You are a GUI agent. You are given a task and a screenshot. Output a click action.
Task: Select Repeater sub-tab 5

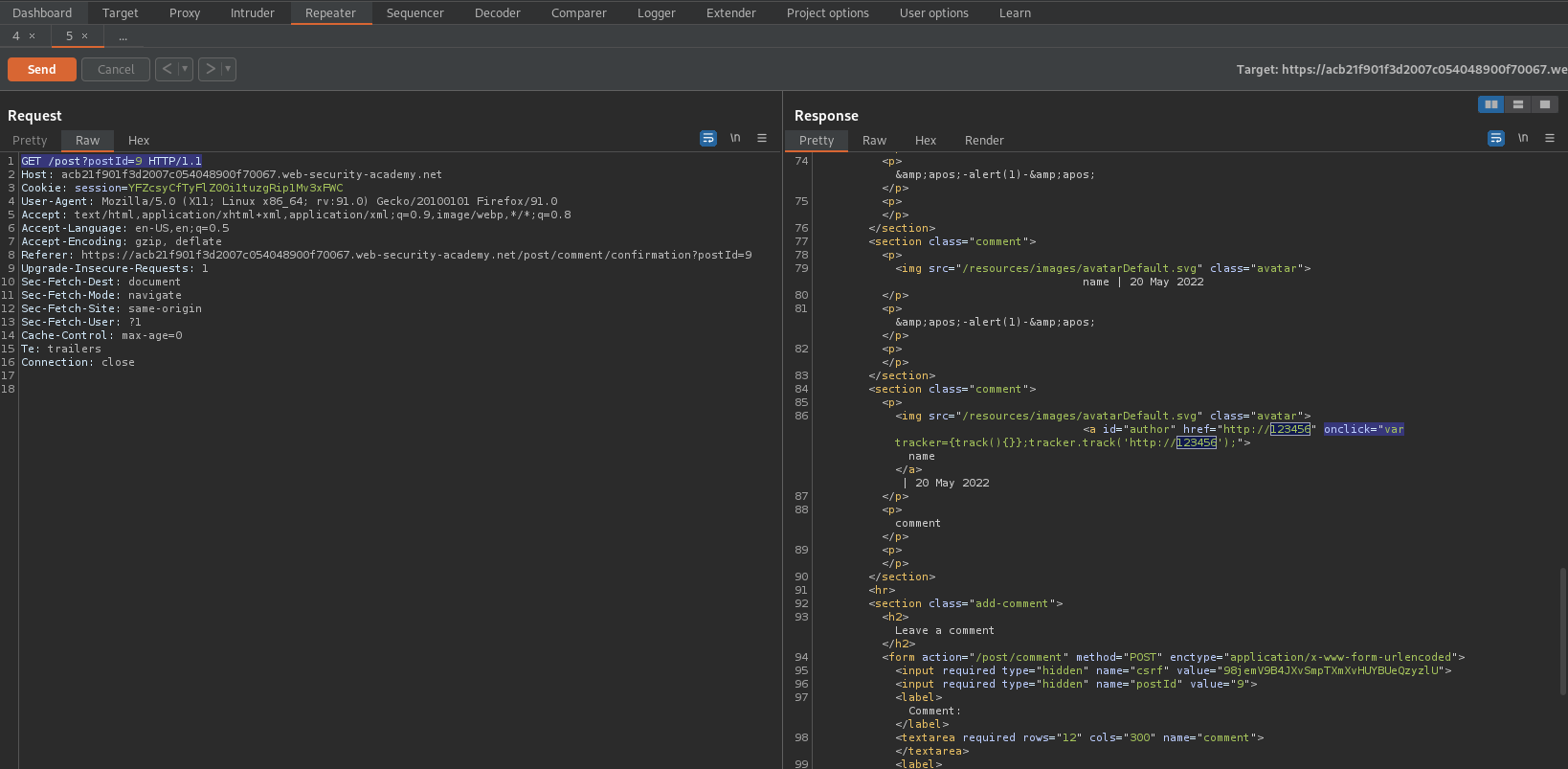click(x=69, y=36)
